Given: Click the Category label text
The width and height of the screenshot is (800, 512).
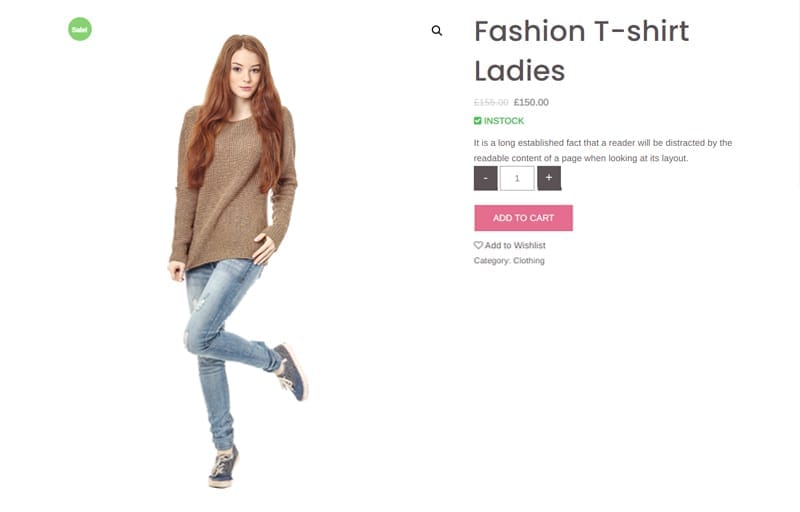Looking at the screenshot, I should pos(491,261).
